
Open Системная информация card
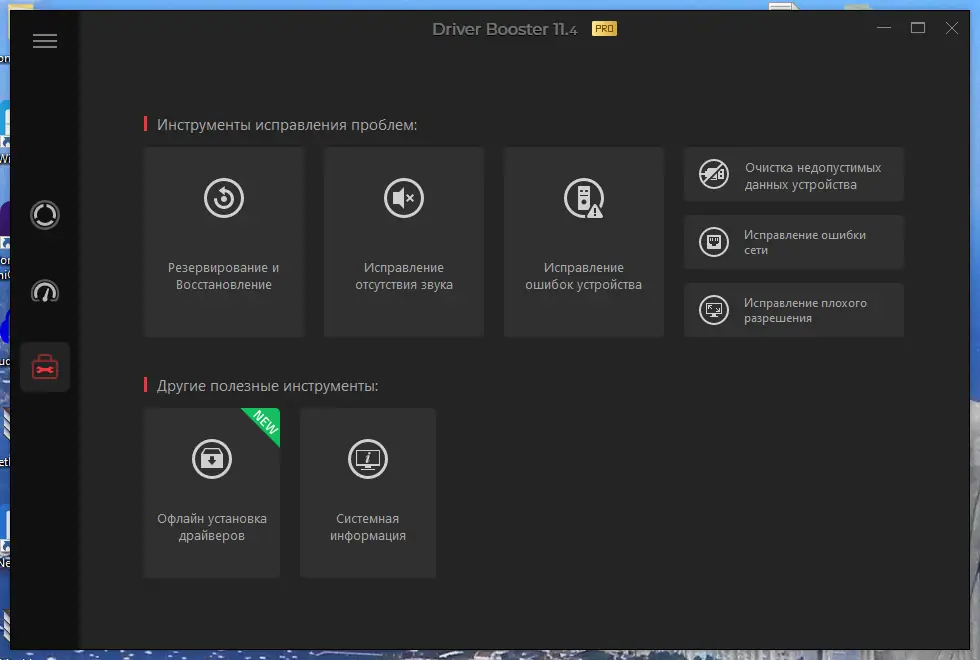coord(368,493)
